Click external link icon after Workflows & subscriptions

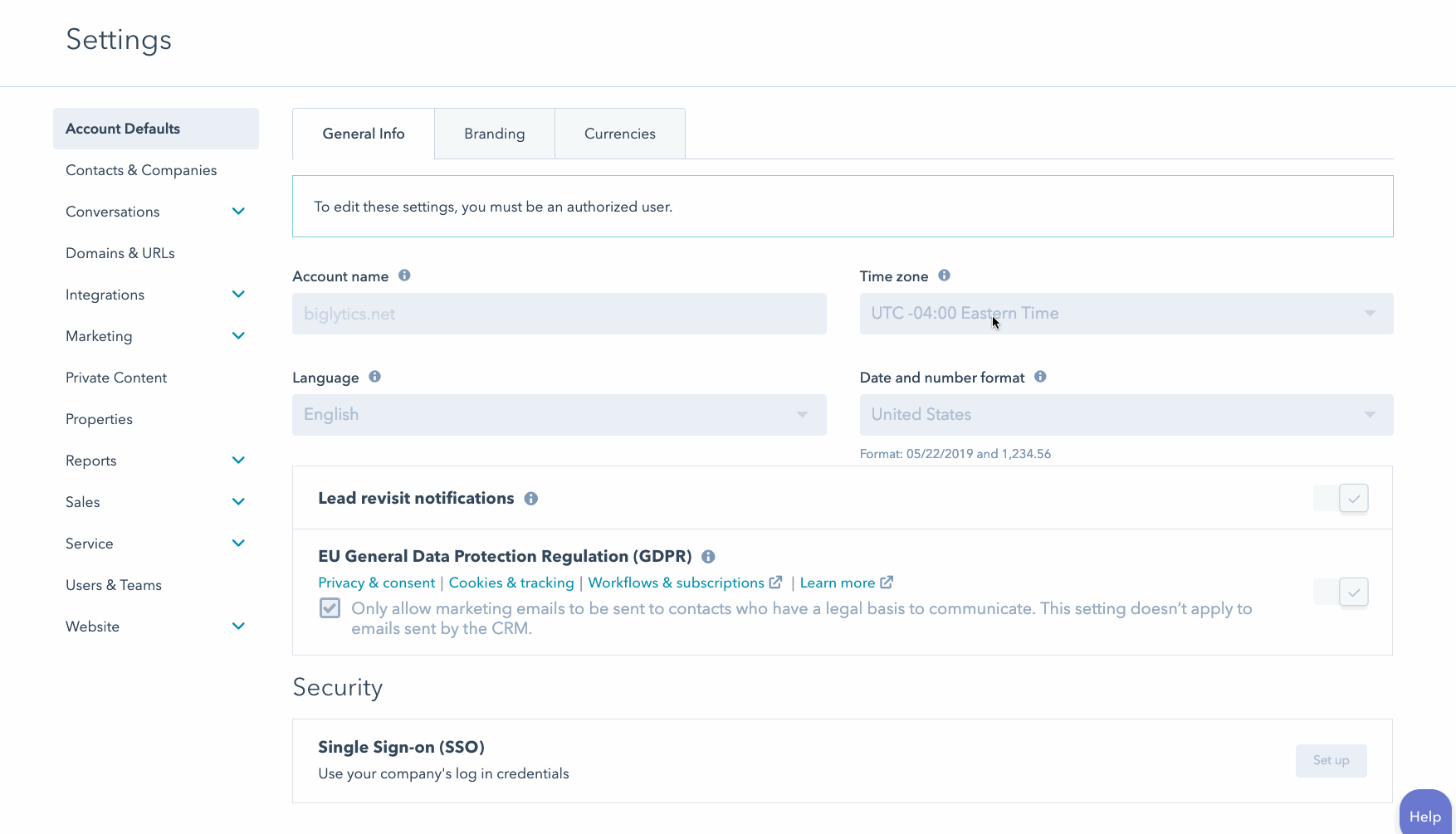(776, 583)
